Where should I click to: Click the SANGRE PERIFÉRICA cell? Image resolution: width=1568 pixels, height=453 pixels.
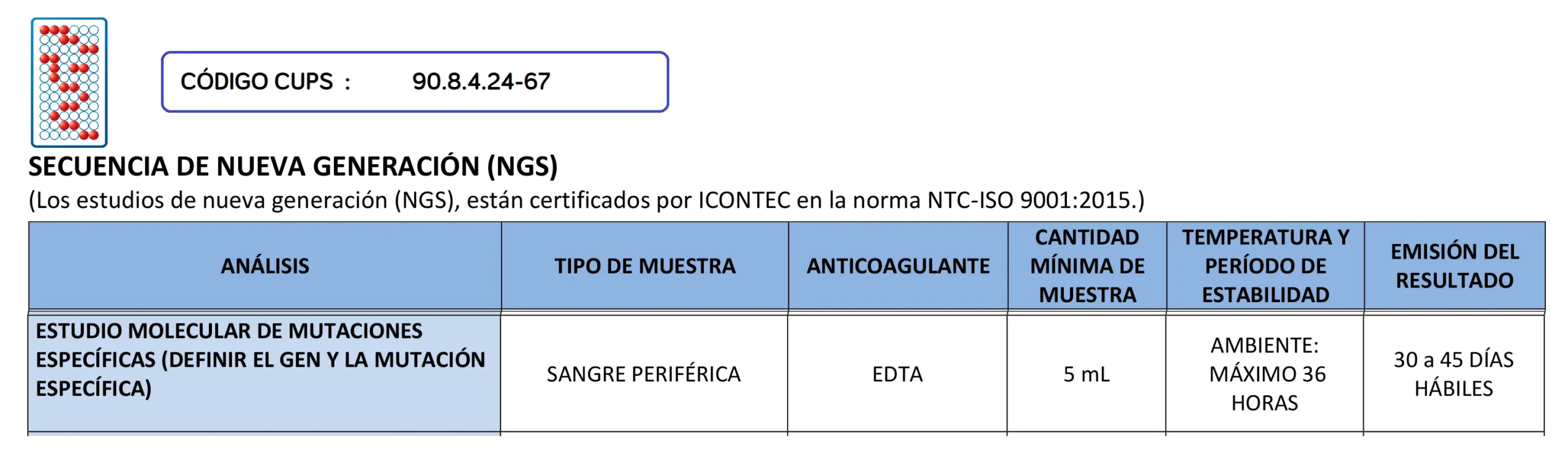click(x=644, y=374)
